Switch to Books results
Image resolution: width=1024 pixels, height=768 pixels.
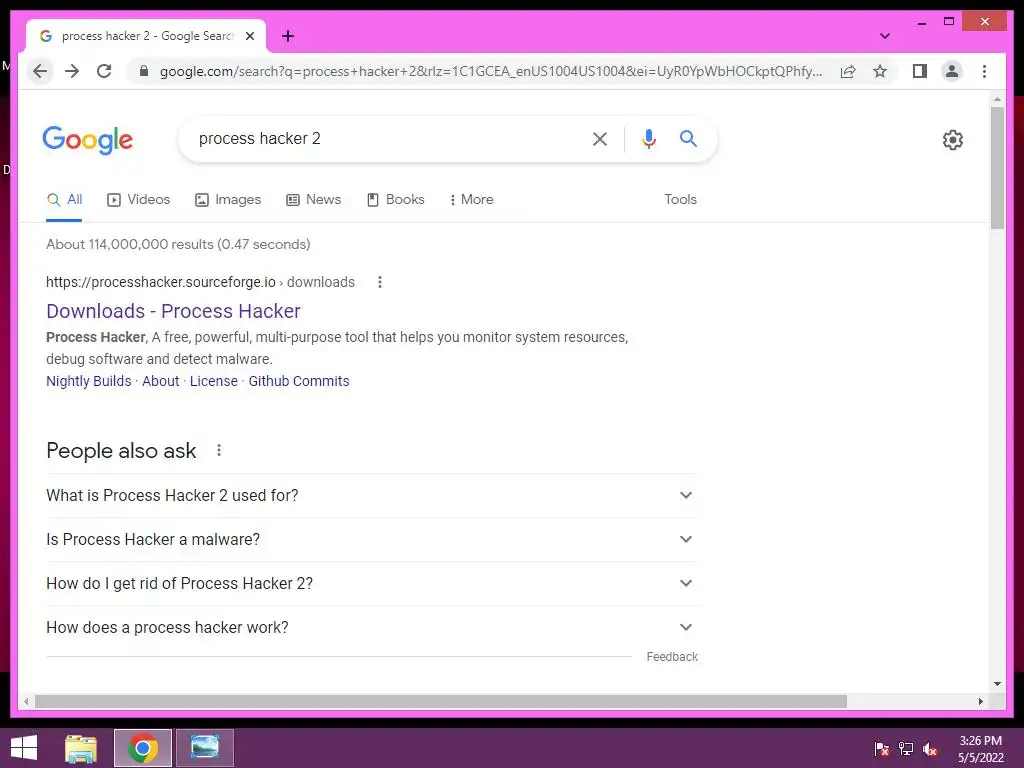396,200
